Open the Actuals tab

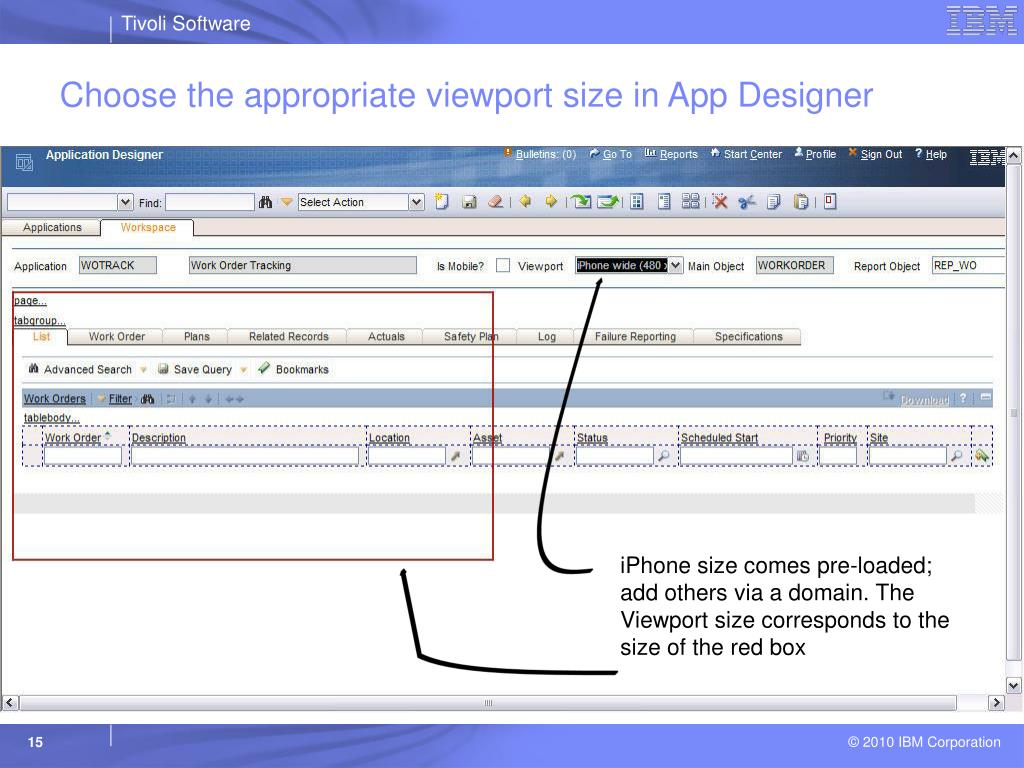click(x=386, y=336)
